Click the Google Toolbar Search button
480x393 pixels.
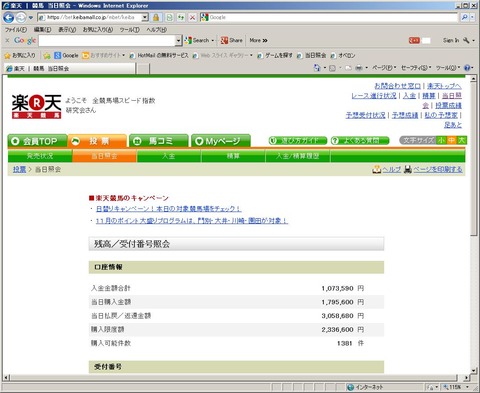(199, 40)
